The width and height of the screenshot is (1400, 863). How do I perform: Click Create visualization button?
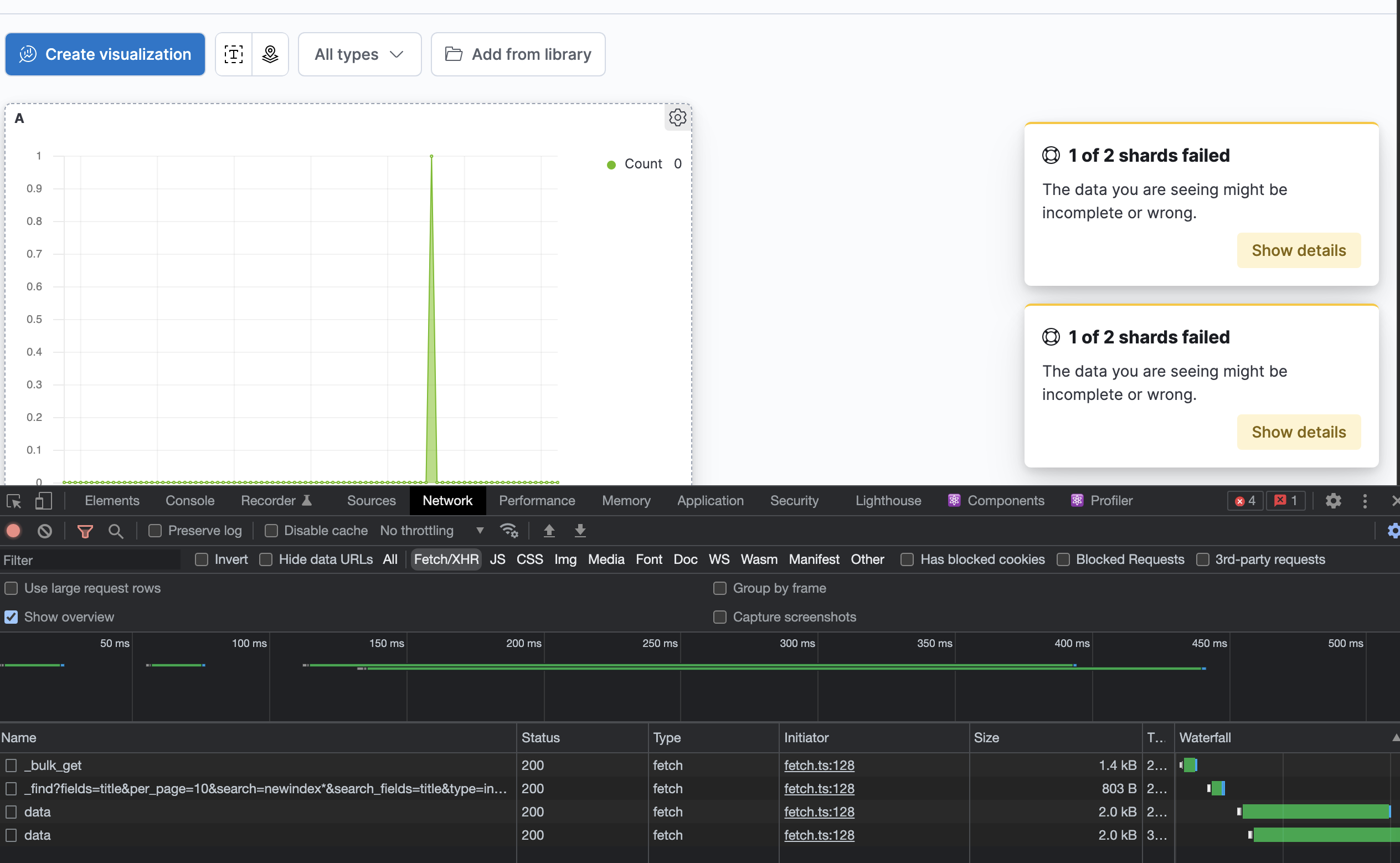tap(105, 54)
